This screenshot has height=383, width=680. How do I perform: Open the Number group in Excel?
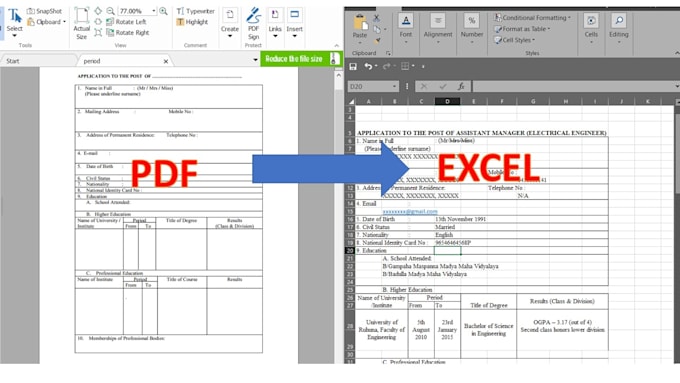(472, 28)
